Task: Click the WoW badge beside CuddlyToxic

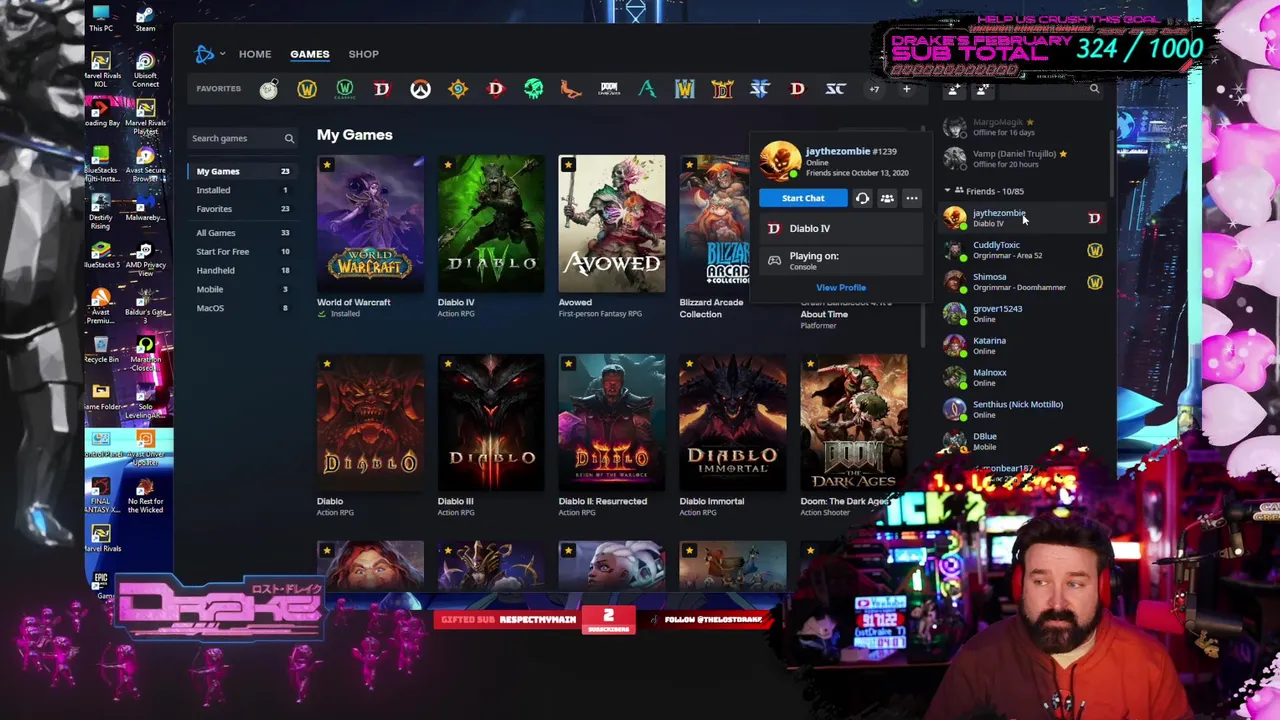Action: pos(1094,250)
